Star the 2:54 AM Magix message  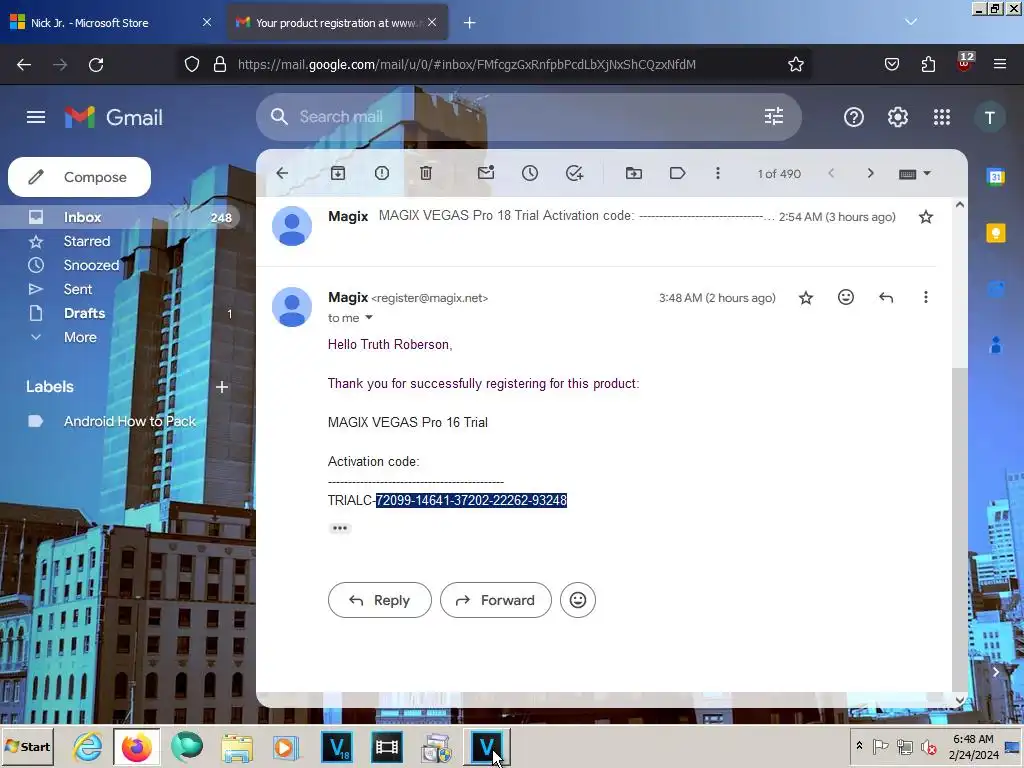pyautogui.click(x=925, y=217)
